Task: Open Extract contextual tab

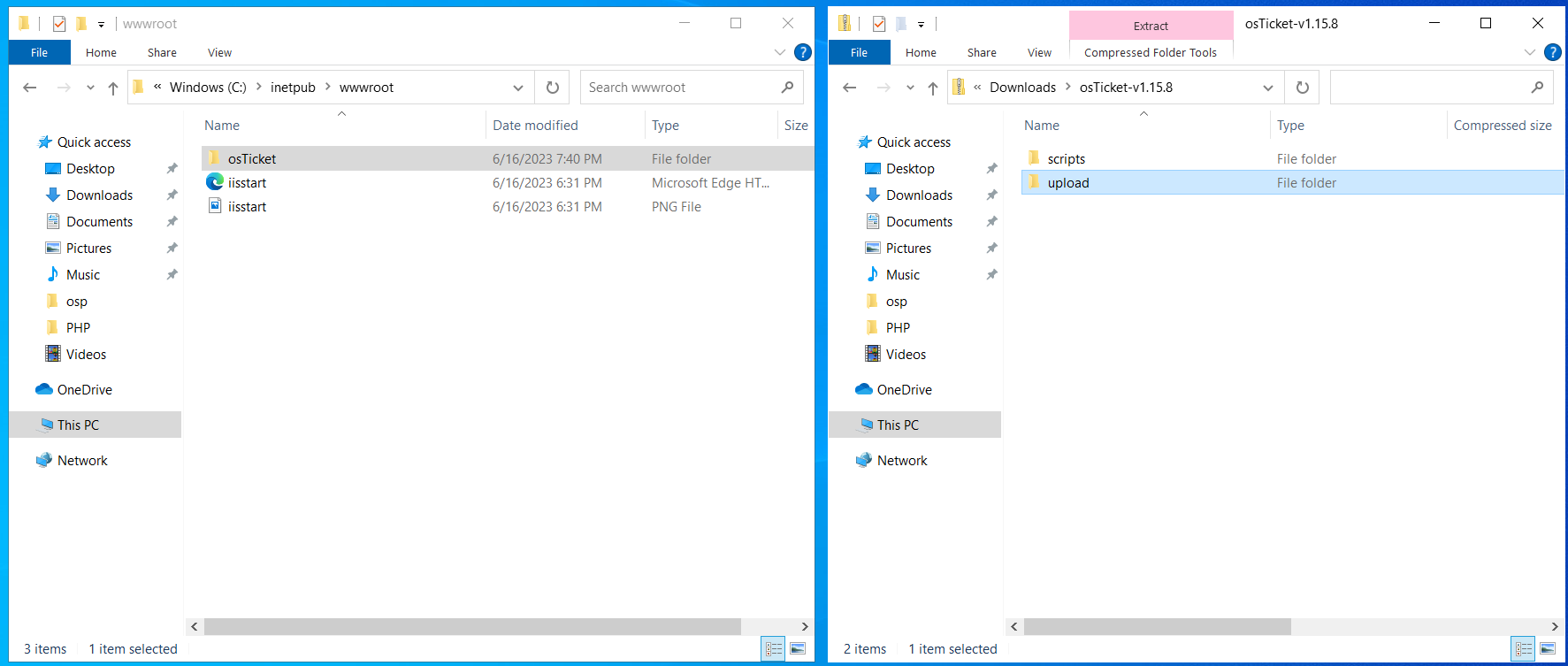Action: coord(1151,26)
